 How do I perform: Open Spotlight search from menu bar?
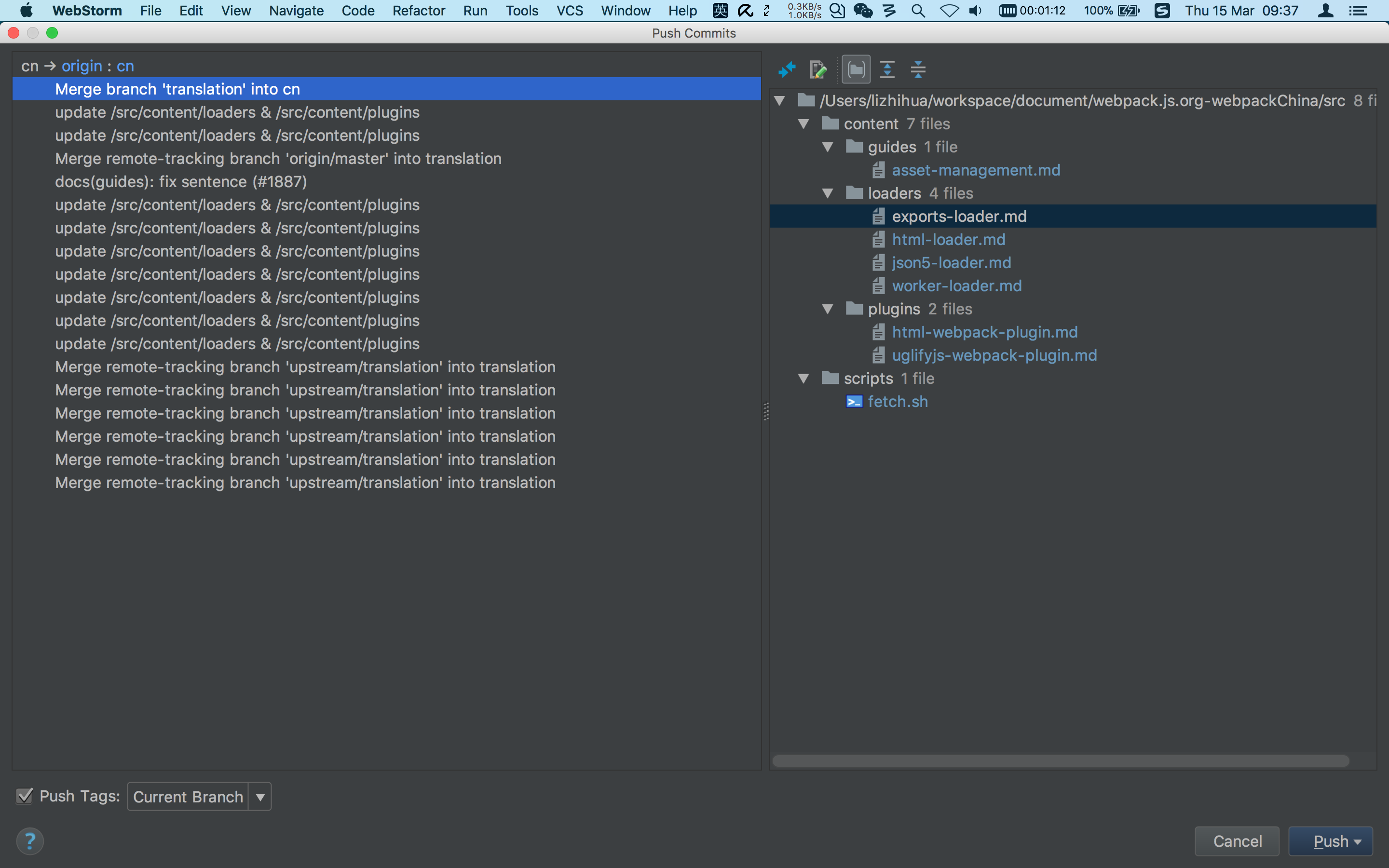[x=918, y=10]
